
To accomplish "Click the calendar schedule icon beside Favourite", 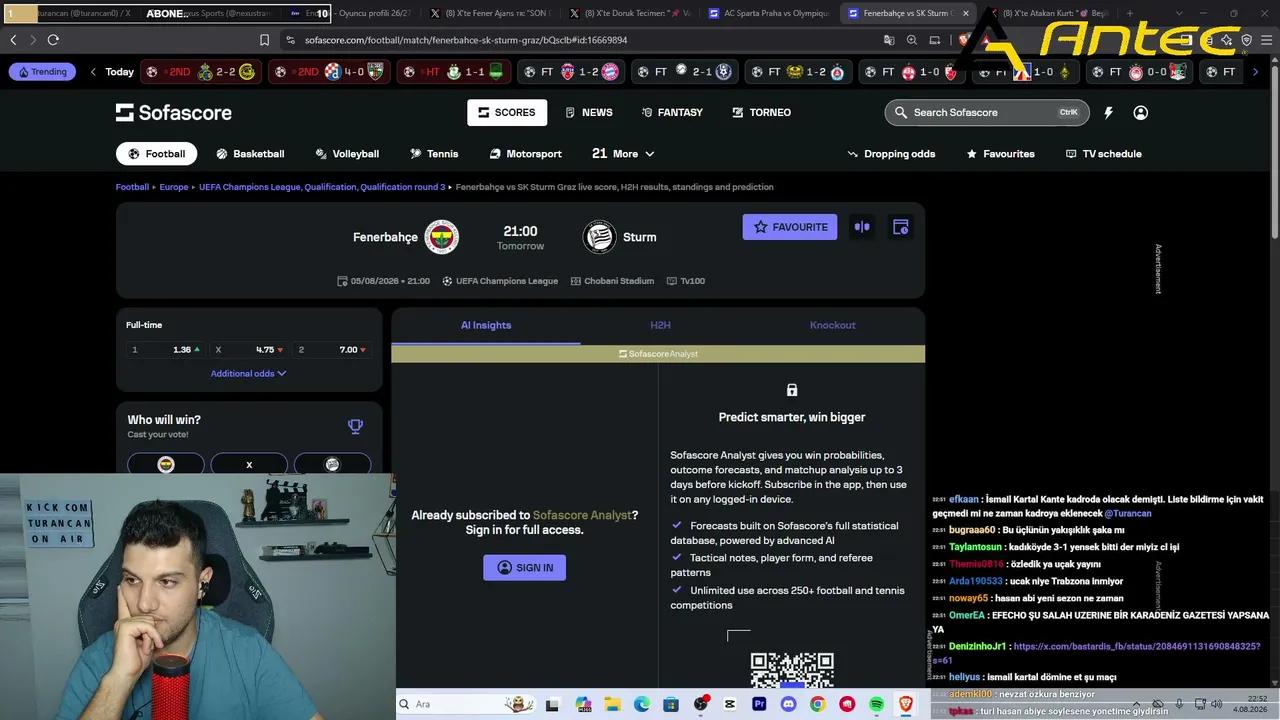I will pos(900,227).
